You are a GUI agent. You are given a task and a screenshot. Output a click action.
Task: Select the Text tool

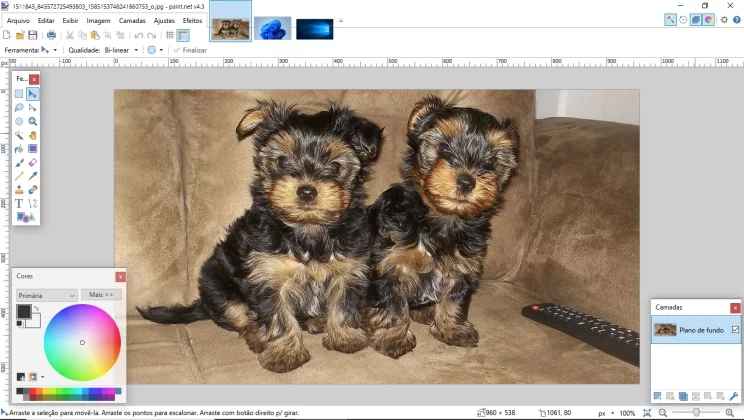[19, 204]
